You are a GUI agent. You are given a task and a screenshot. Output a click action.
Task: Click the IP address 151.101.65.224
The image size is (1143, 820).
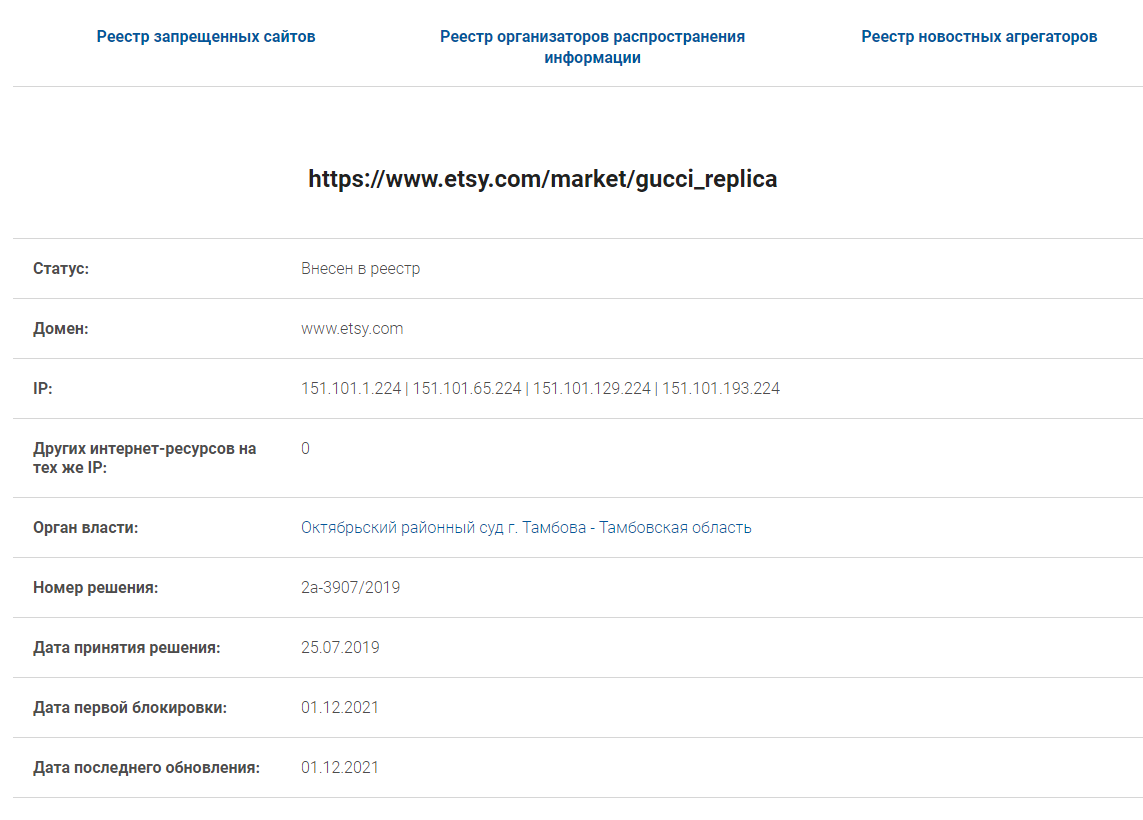pos(467,388)
